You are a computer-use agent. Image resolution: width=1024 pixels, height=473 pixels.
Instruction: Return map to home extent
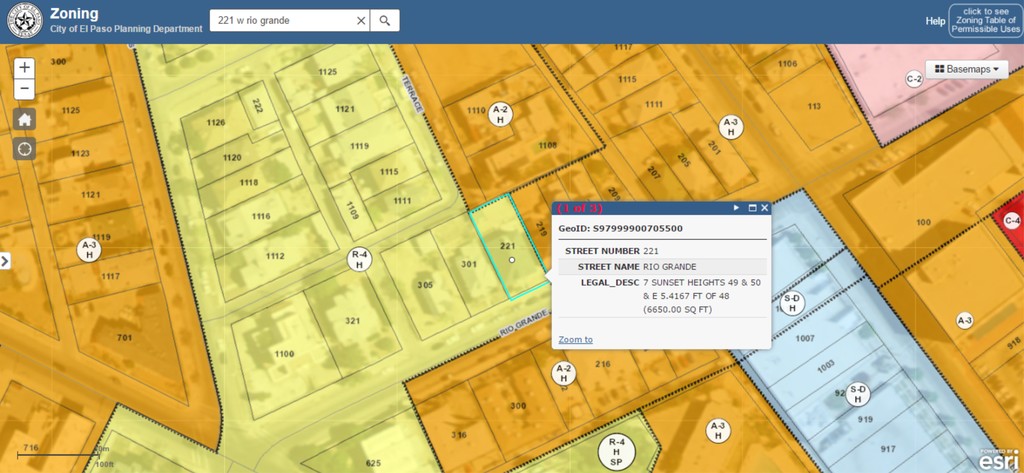coord(25,119)
